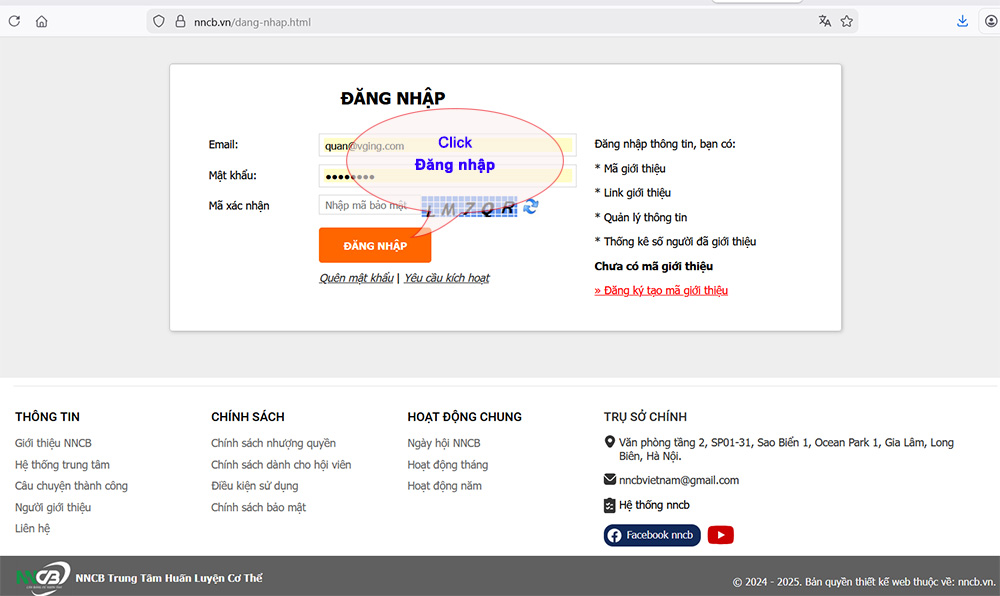Bookmark this page with the star icon

pyautogui.click(x=847, y=21)
